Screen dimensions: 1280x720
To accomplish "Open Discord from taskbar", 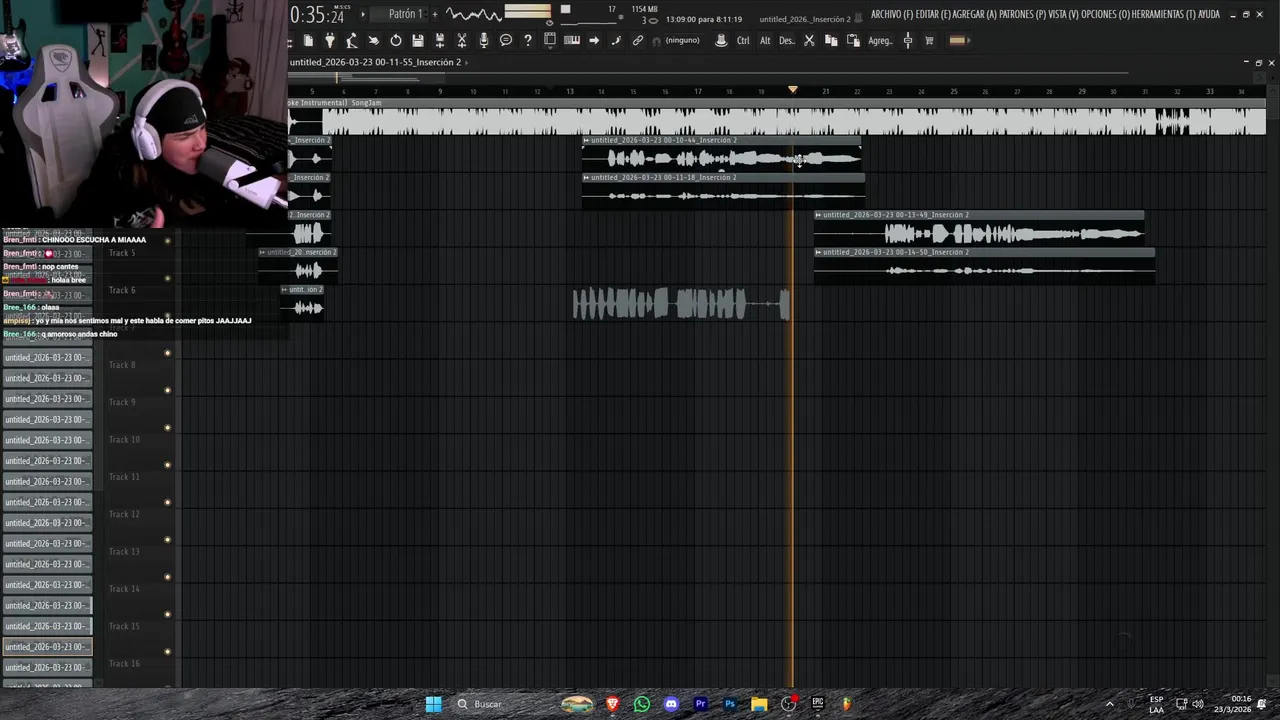I will click(671, 704).
